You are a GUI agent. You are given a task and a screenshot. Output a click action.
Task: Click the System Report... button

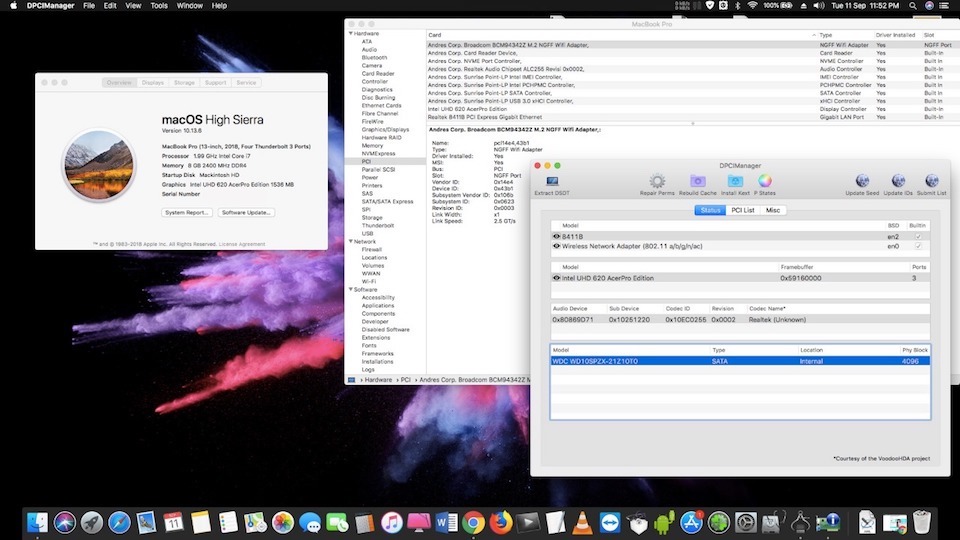pos(187,213)
